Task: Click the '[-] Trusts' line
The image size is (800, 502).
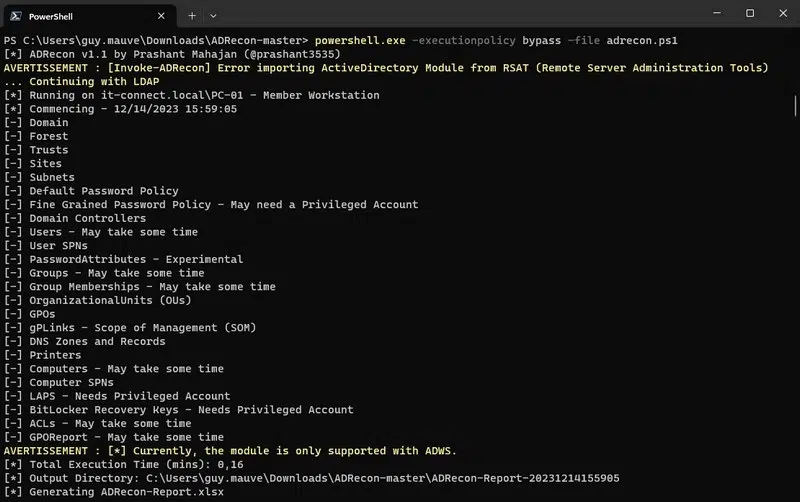Action: [36, 150]
